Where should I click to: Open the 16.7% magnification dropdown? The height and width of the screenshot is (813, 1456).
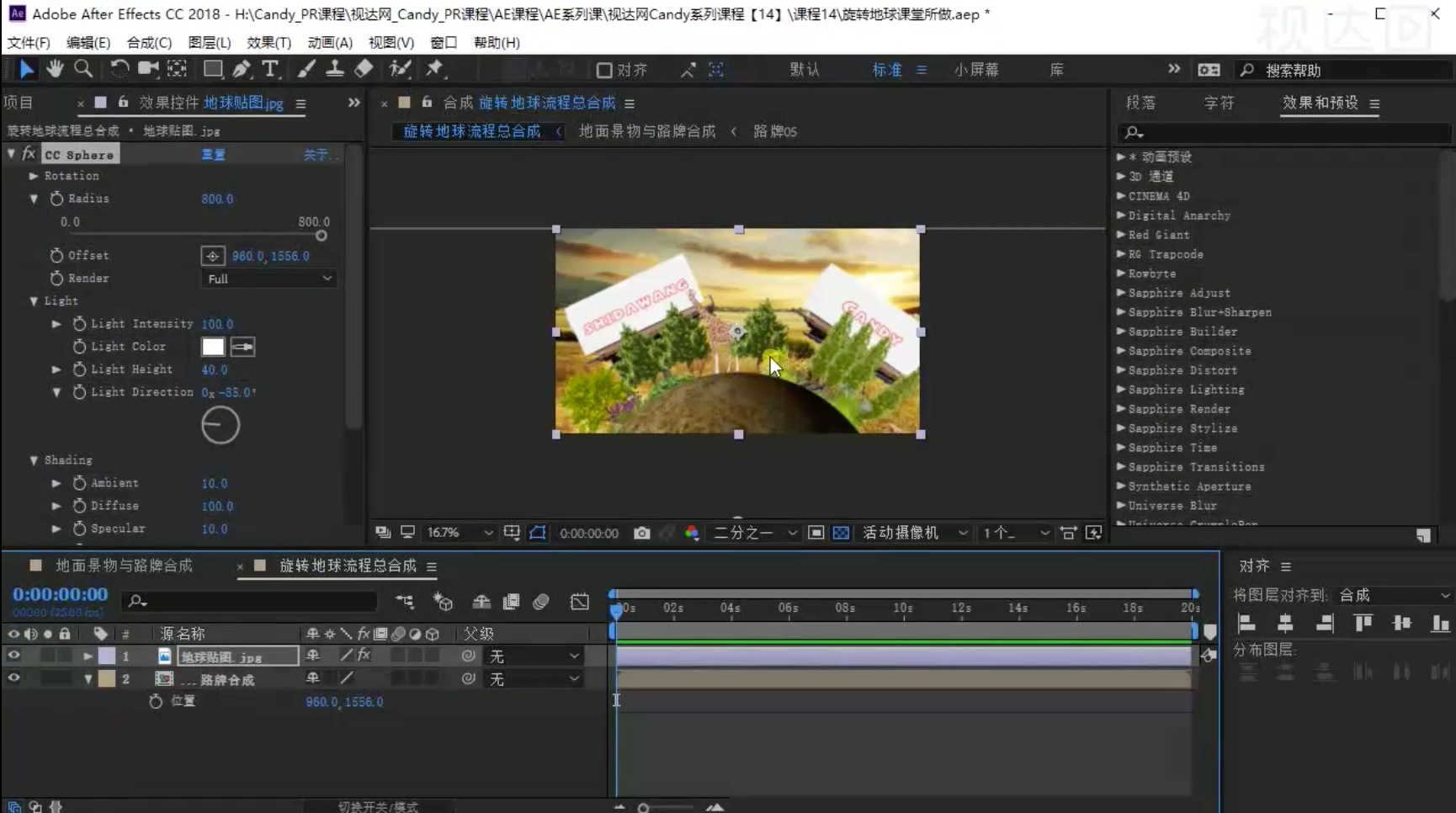[x=459, y=533]
